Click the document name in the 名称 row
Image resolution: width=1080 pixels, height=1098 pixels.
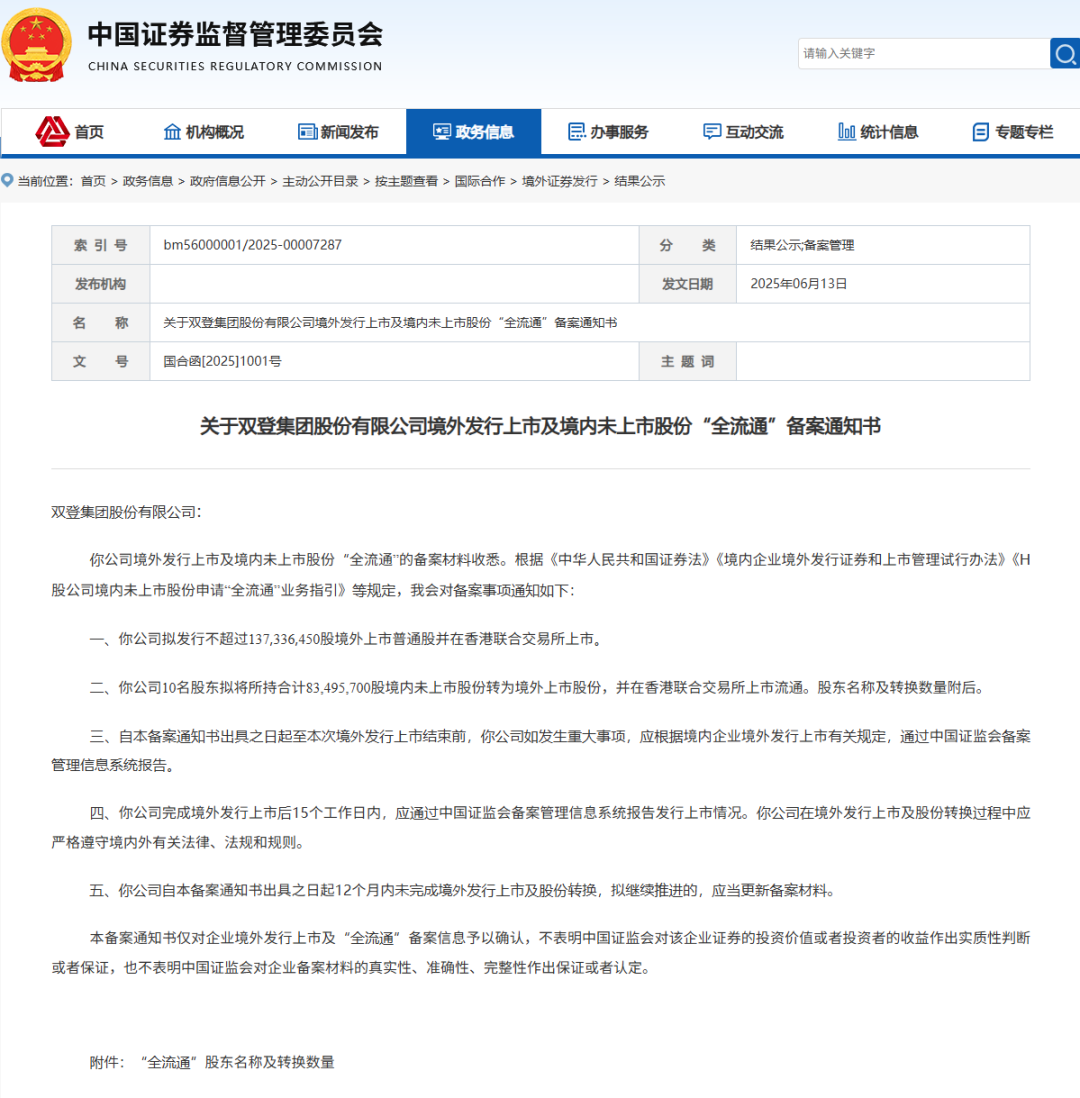390,323
